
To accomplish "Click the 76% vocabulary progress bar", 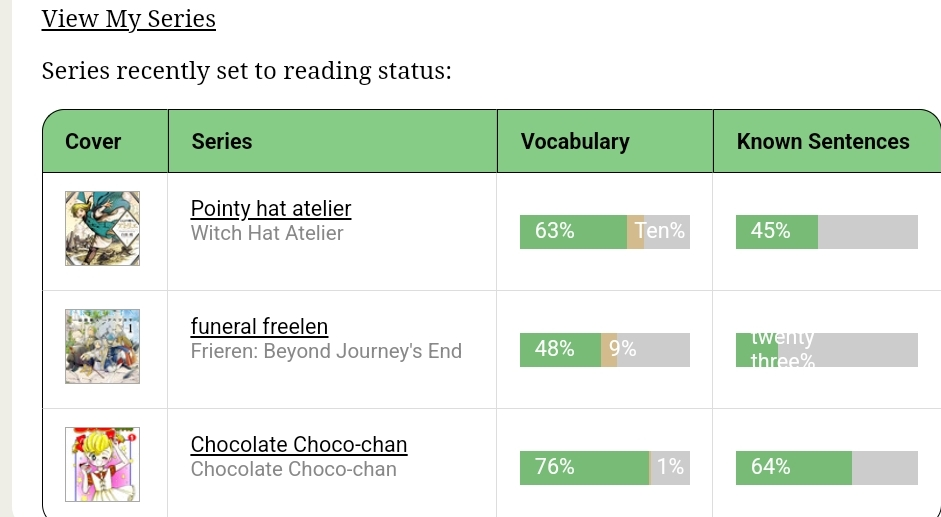I will click(x=605, y=468).
